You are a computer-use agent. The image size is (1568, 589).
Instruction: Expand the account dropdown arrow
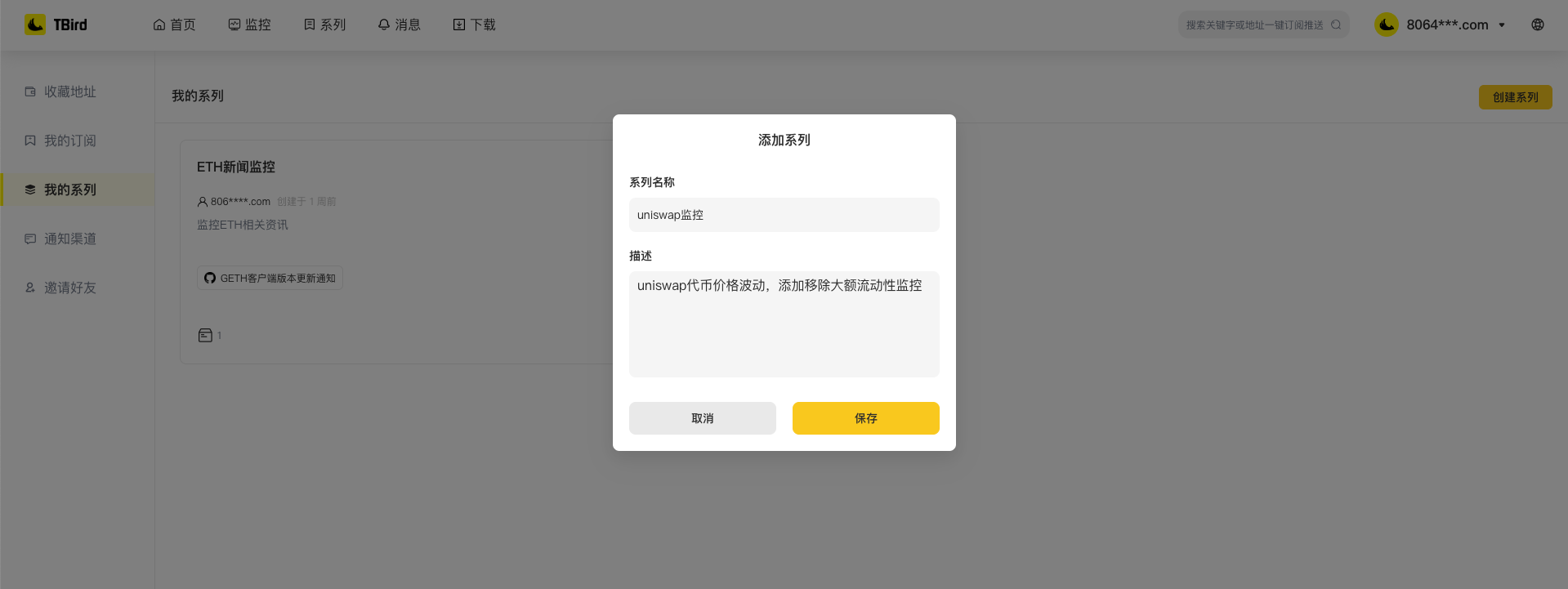pyautogui.click(x=1502, y=25)
